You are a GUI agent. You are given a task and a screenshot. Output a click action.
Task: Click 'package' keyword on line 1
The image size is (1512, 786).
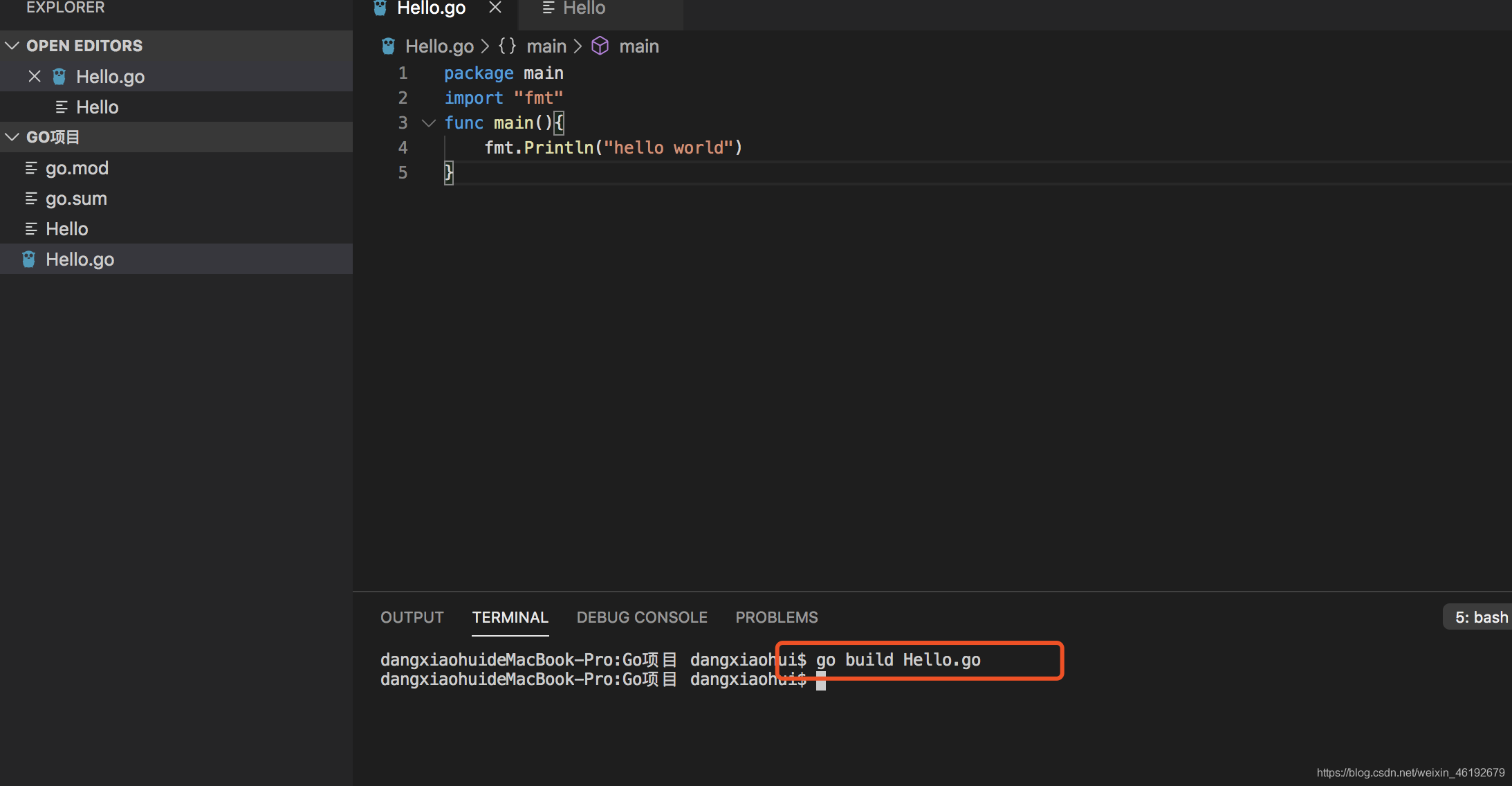[479, 73]
